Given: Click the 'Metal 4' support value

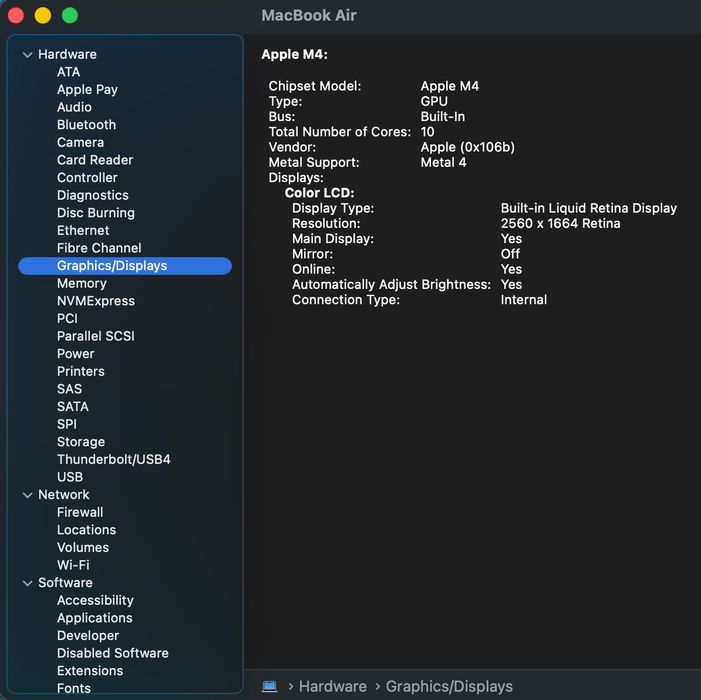Looking at the screenshot, I should pos(443,162).
